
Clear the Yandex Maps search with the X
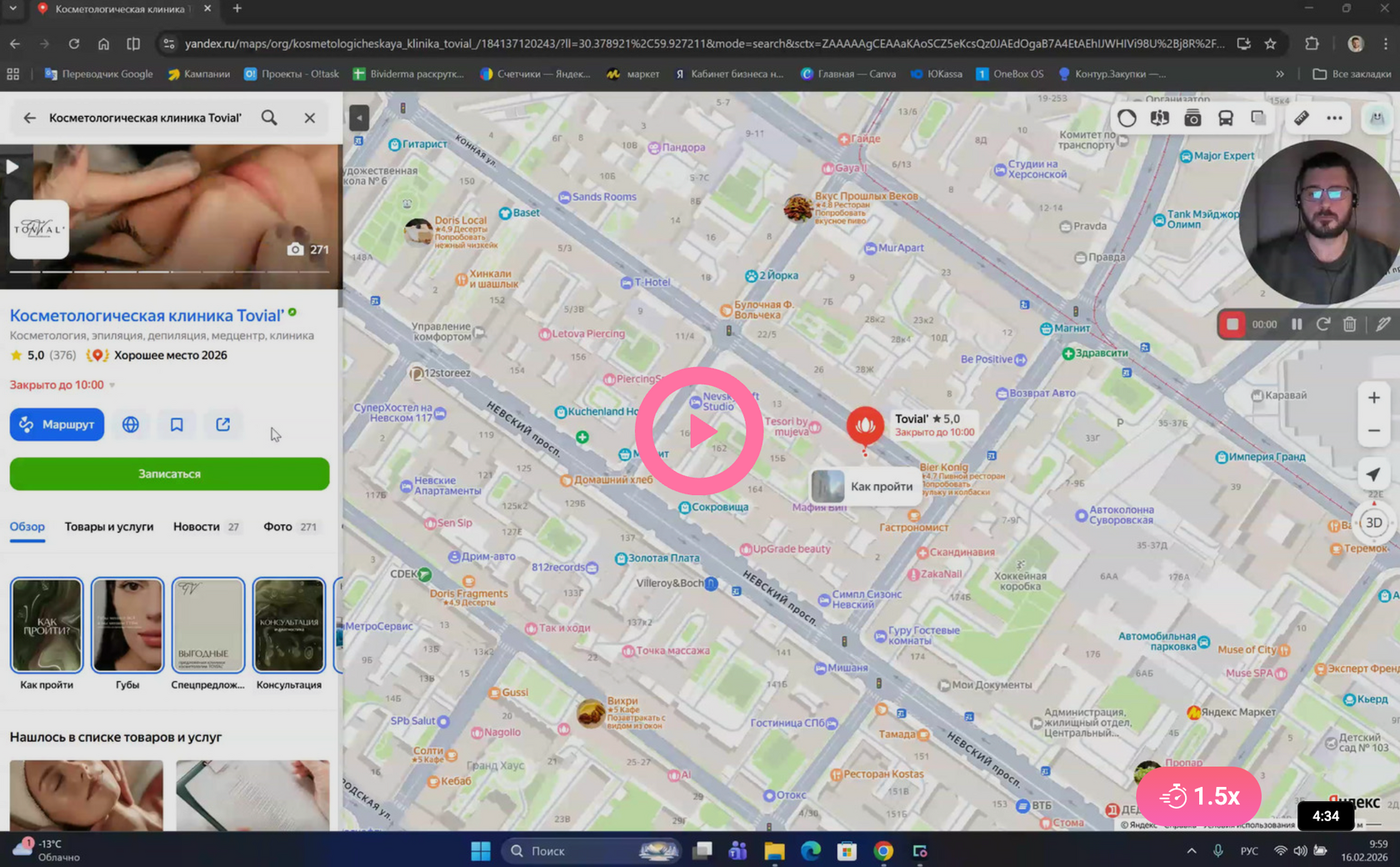[310, 118]
